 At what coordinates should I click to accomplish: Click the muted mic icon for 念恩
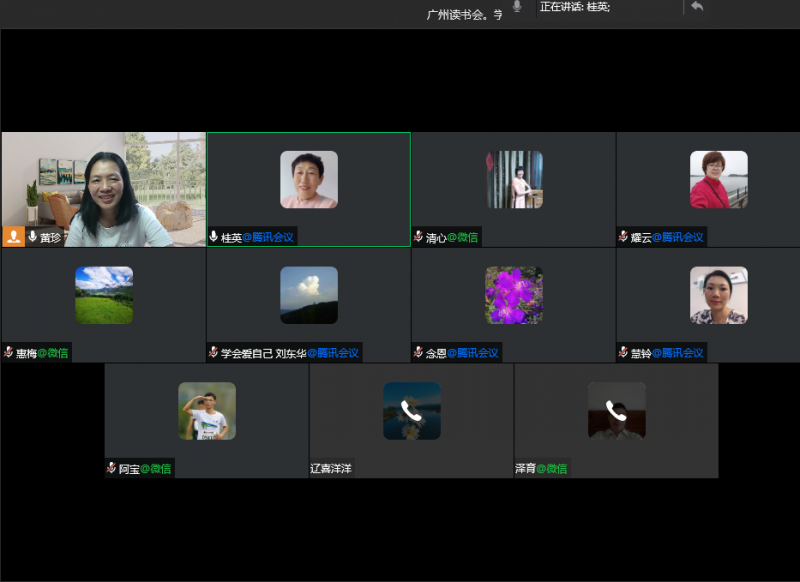click(418, 352)
